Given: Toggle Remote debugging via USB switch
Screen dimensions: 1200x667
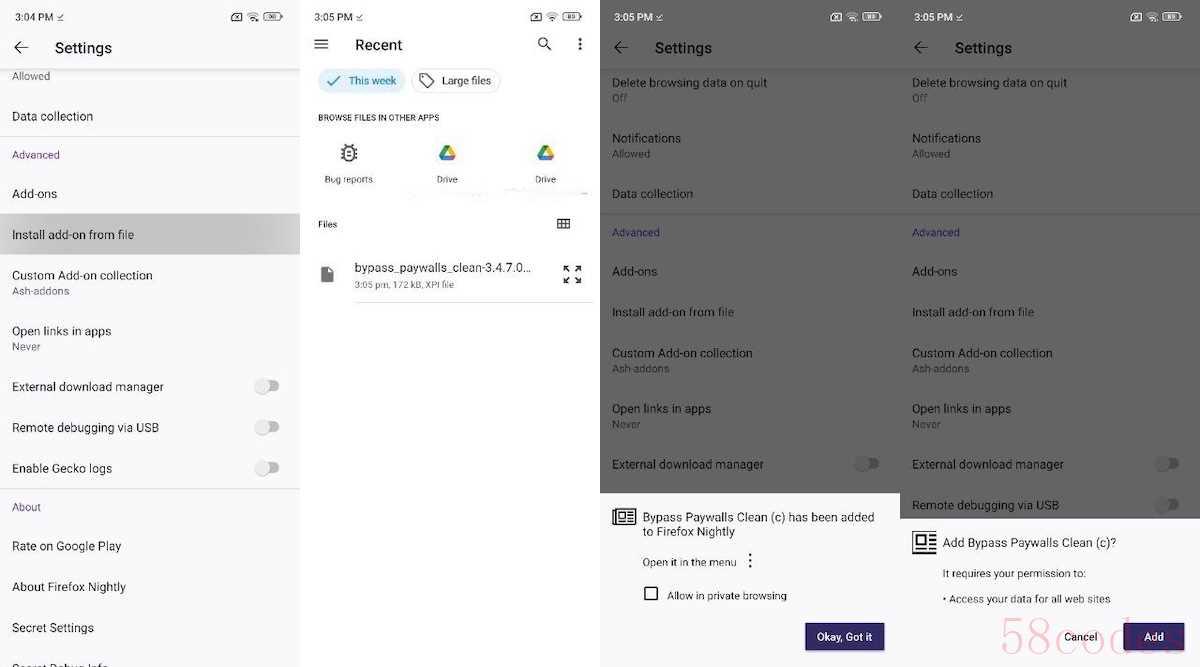Looking at the screenshot, I should click(x=267, y=427).
